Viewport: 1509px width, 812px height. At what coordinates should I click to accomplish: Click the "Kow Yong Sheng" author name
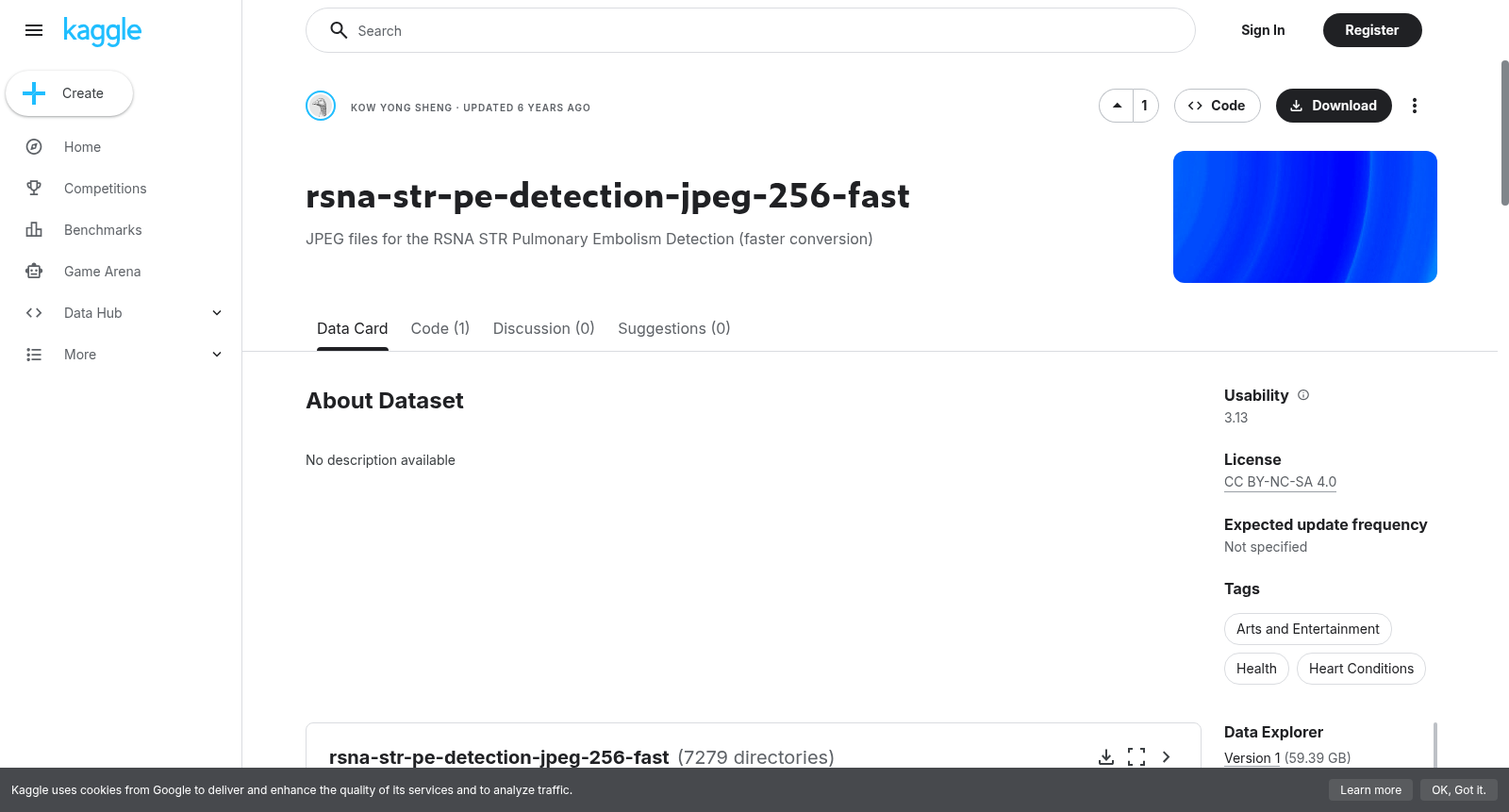(402, 108)
